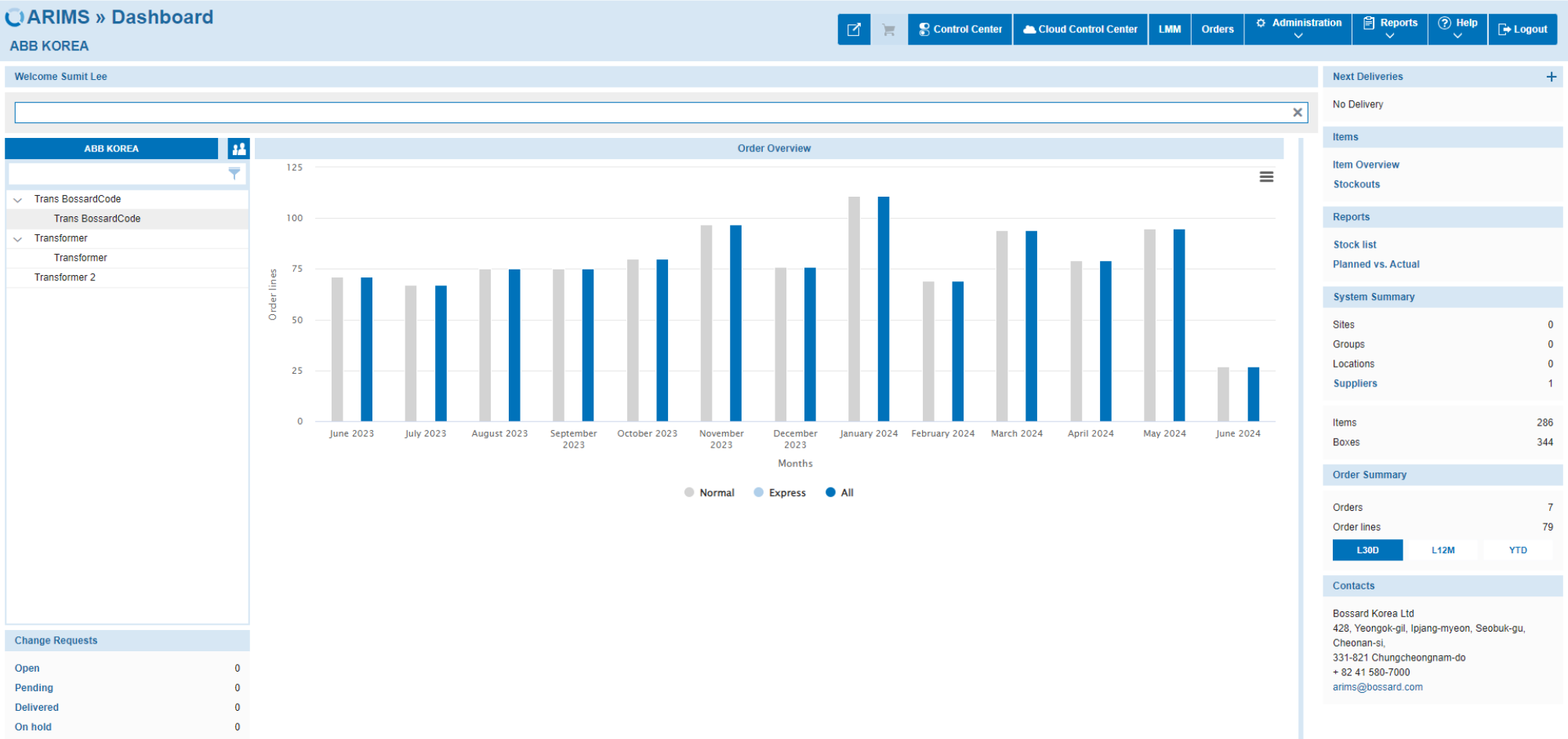This screenshot has height=739, width=1568.
Task: Add a delivery with the plus icon
Action: (x=1551, y=77)
